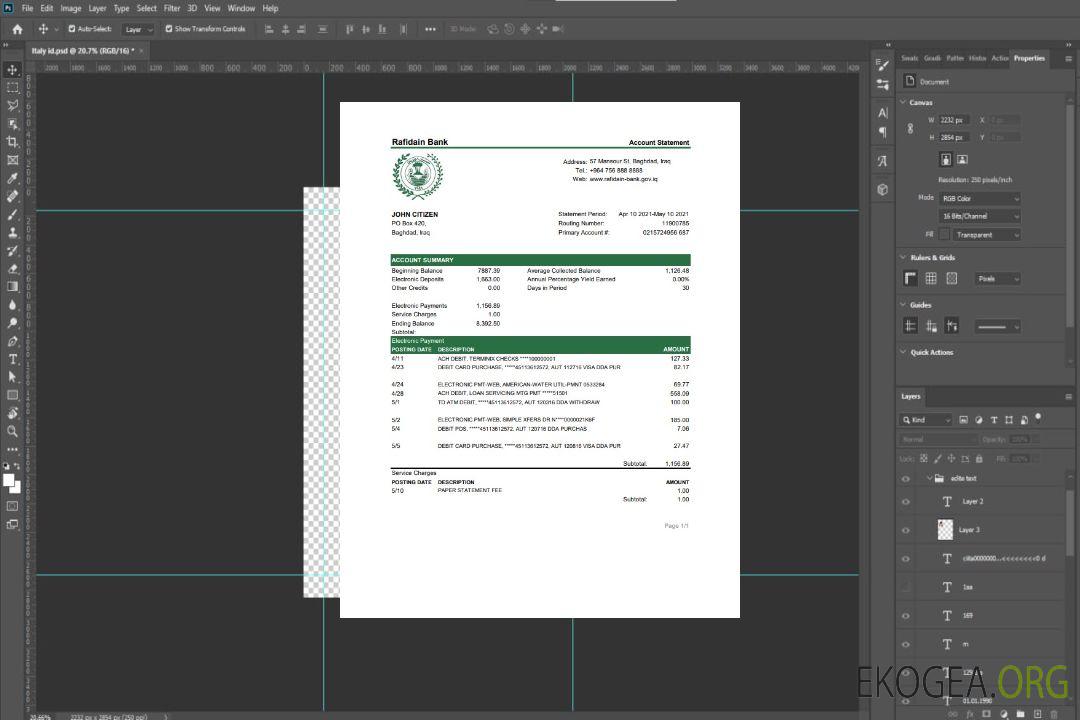Show the hidden '1aa' text layer
The image size is (1080, 720).
(906, 587)
